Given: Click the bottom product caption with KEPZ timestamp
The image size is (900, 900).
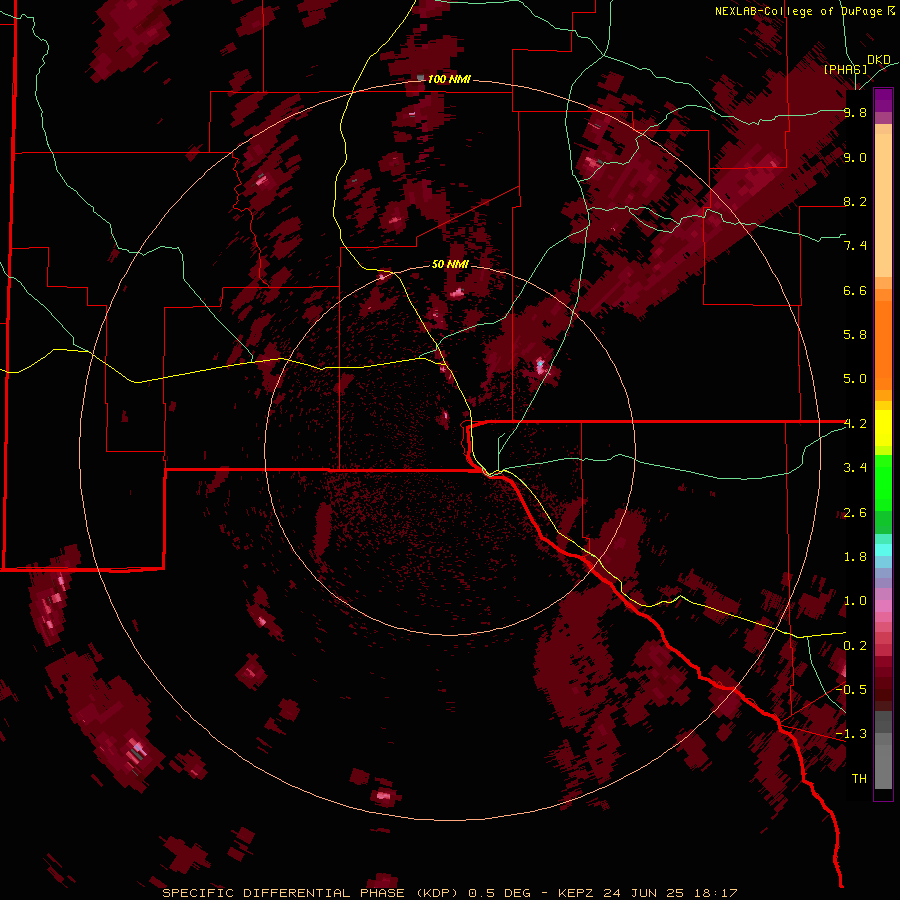Looking at the screenshot, I should tap(450, 893).
